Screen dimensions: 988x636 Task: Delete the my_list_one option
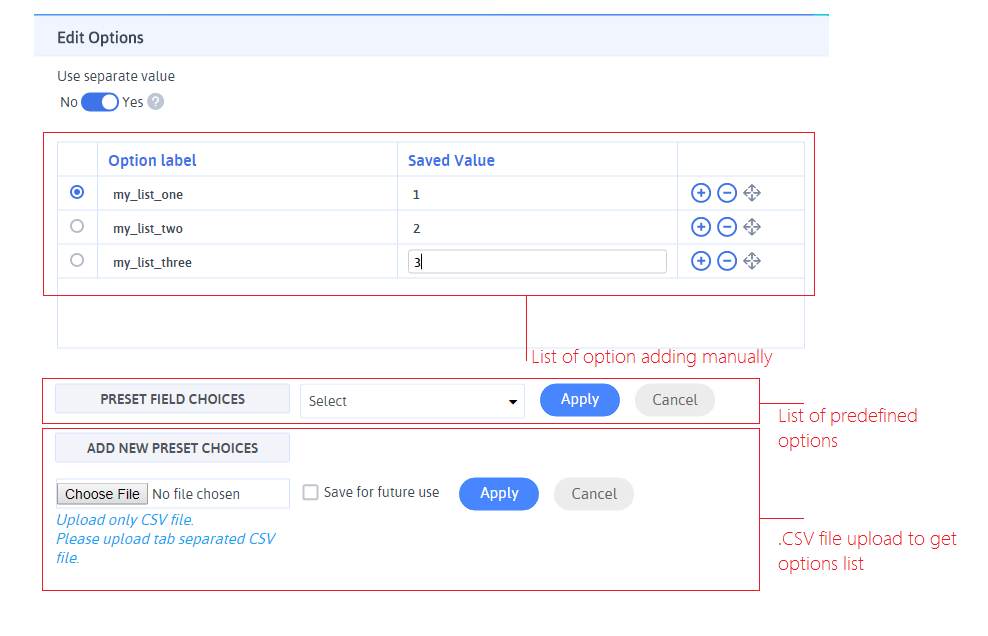coord(727,192)
